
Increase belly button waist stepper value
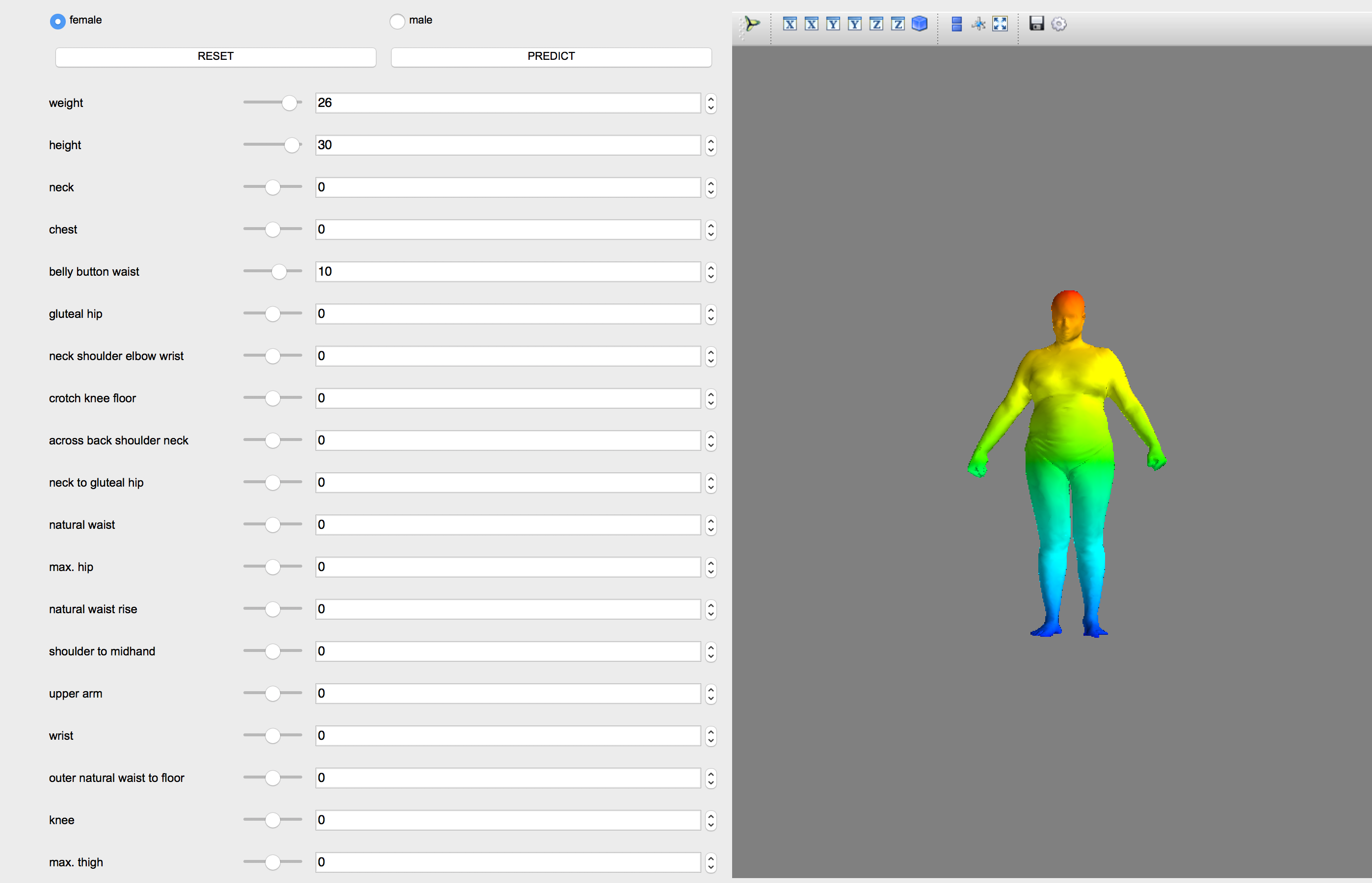[711, 267]
